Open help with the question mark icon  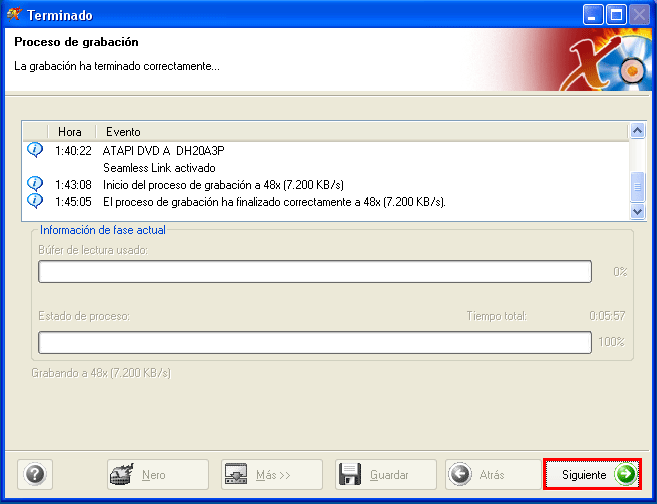tap(35, 474)
